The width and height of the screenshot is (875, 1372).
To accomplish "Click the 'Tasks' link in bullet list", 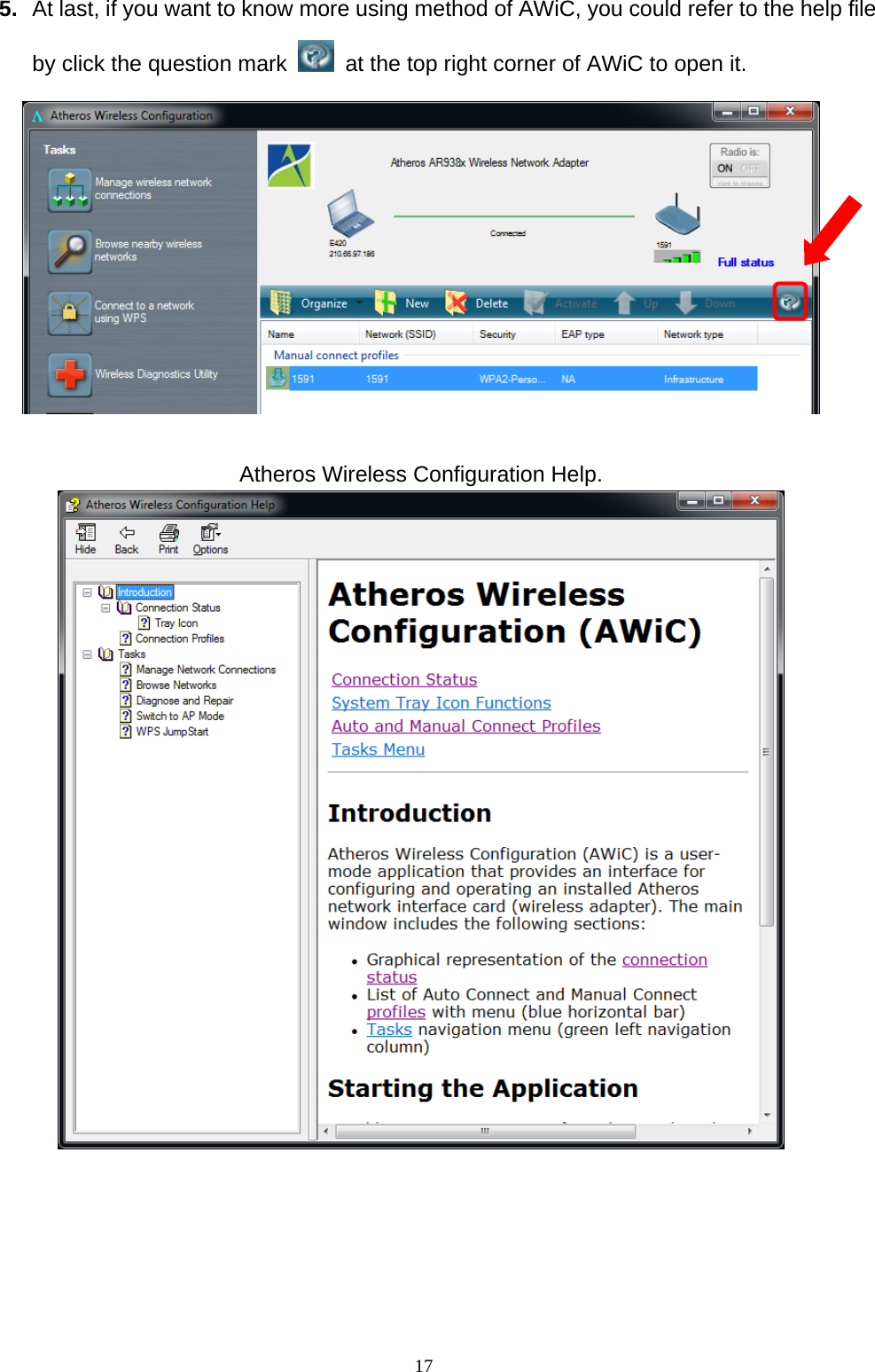I will [x=389, y=1030].
